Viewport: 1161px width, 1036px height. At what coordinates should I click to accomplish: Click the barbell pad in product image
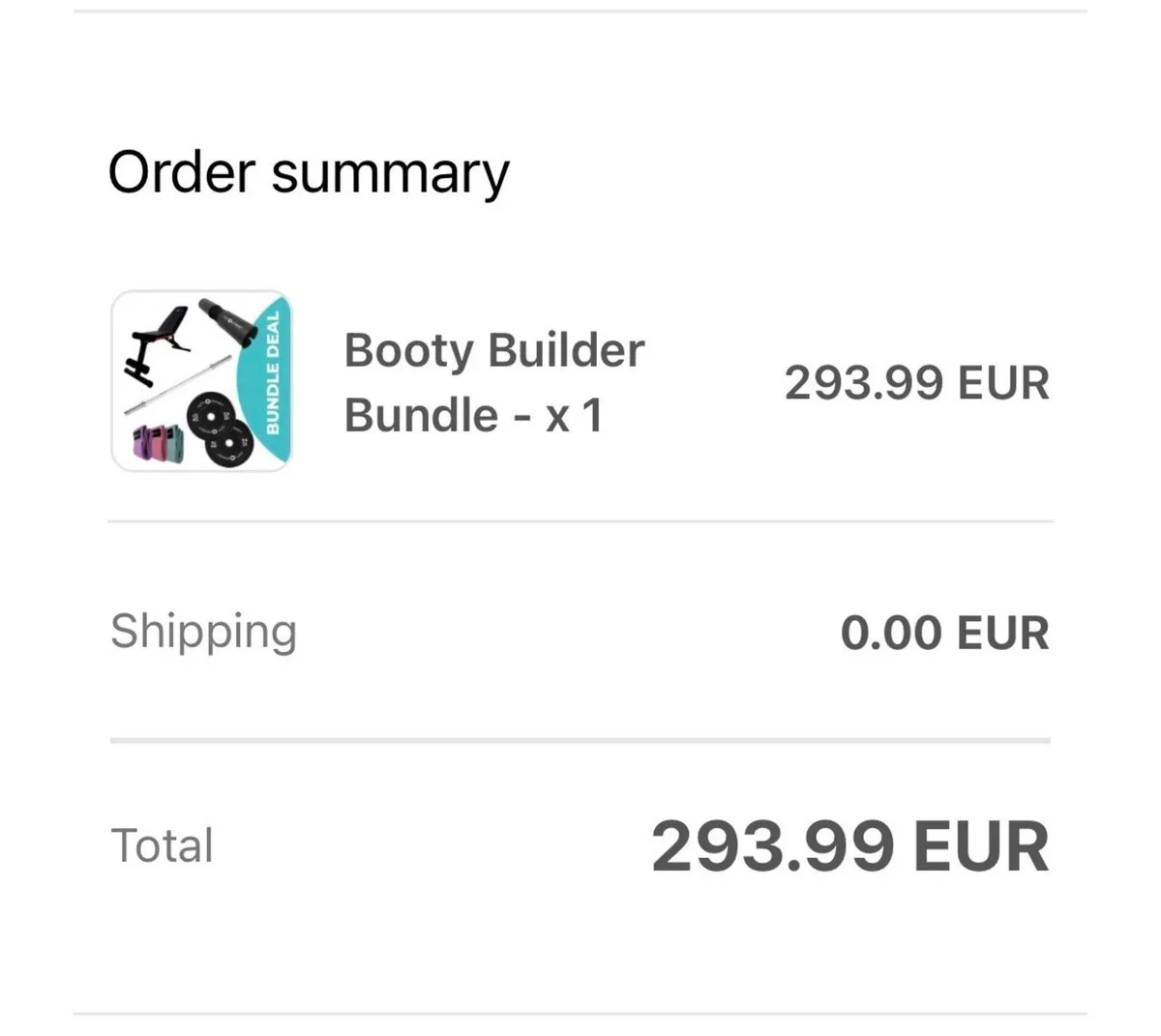pos(226,323)
